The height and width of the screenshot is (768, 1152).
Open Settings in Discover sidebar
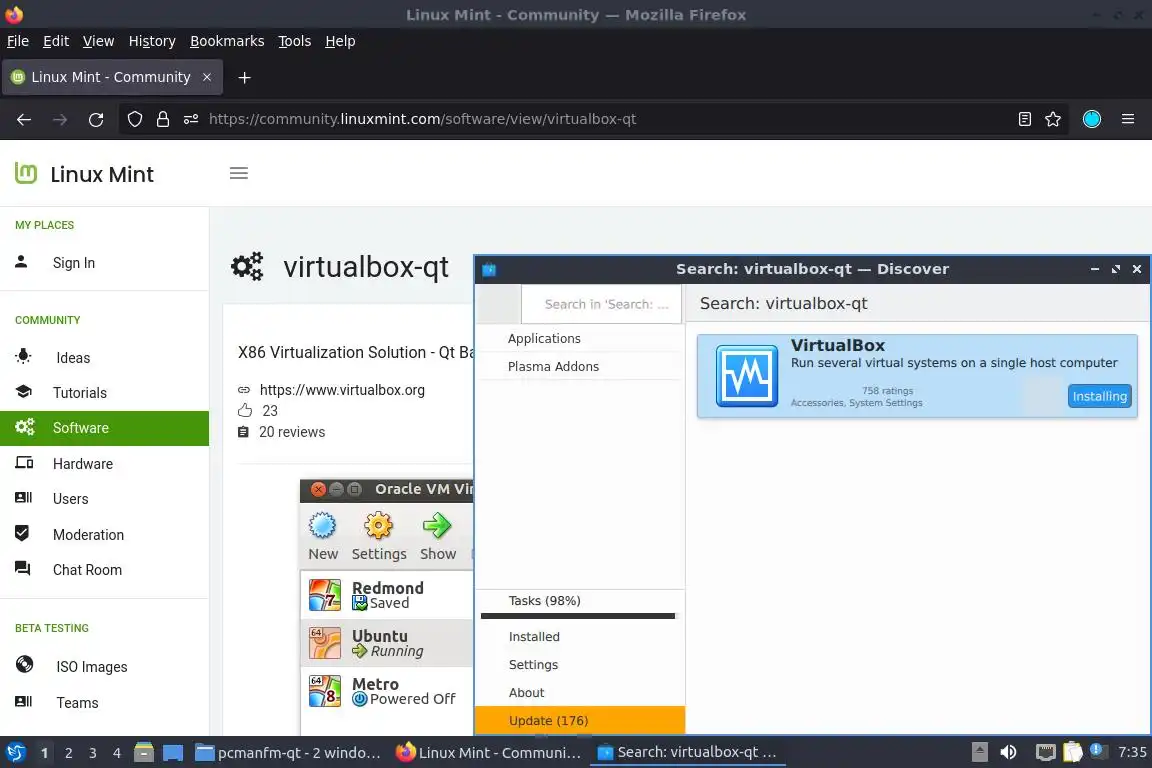pos(579,664)
